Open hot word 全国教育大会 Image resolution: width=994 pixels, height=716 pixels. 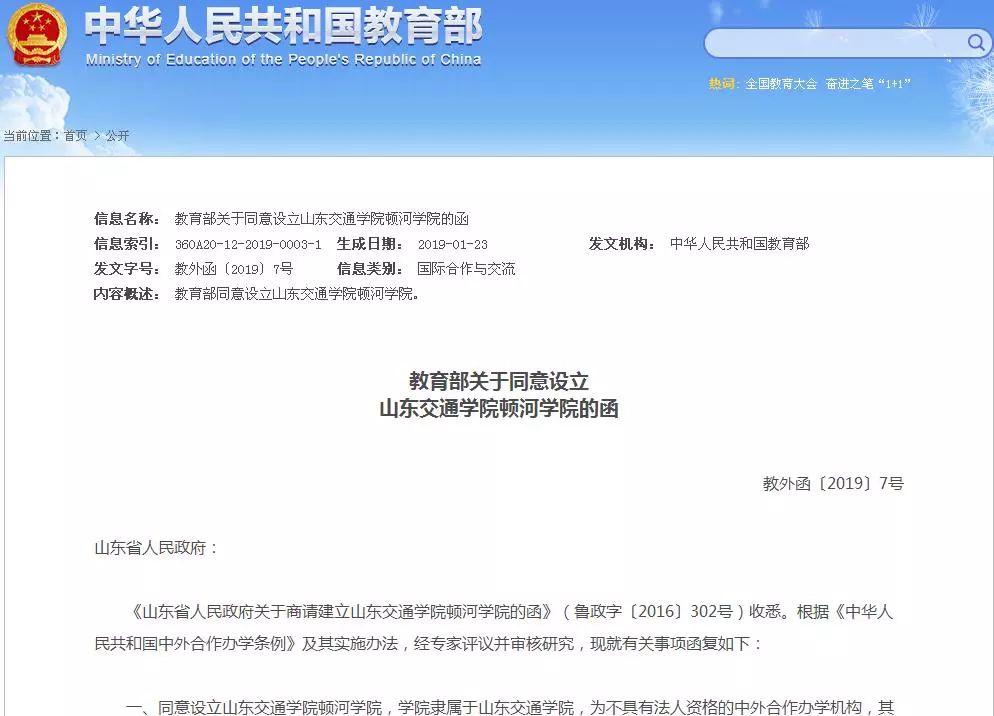pos(781,84)
